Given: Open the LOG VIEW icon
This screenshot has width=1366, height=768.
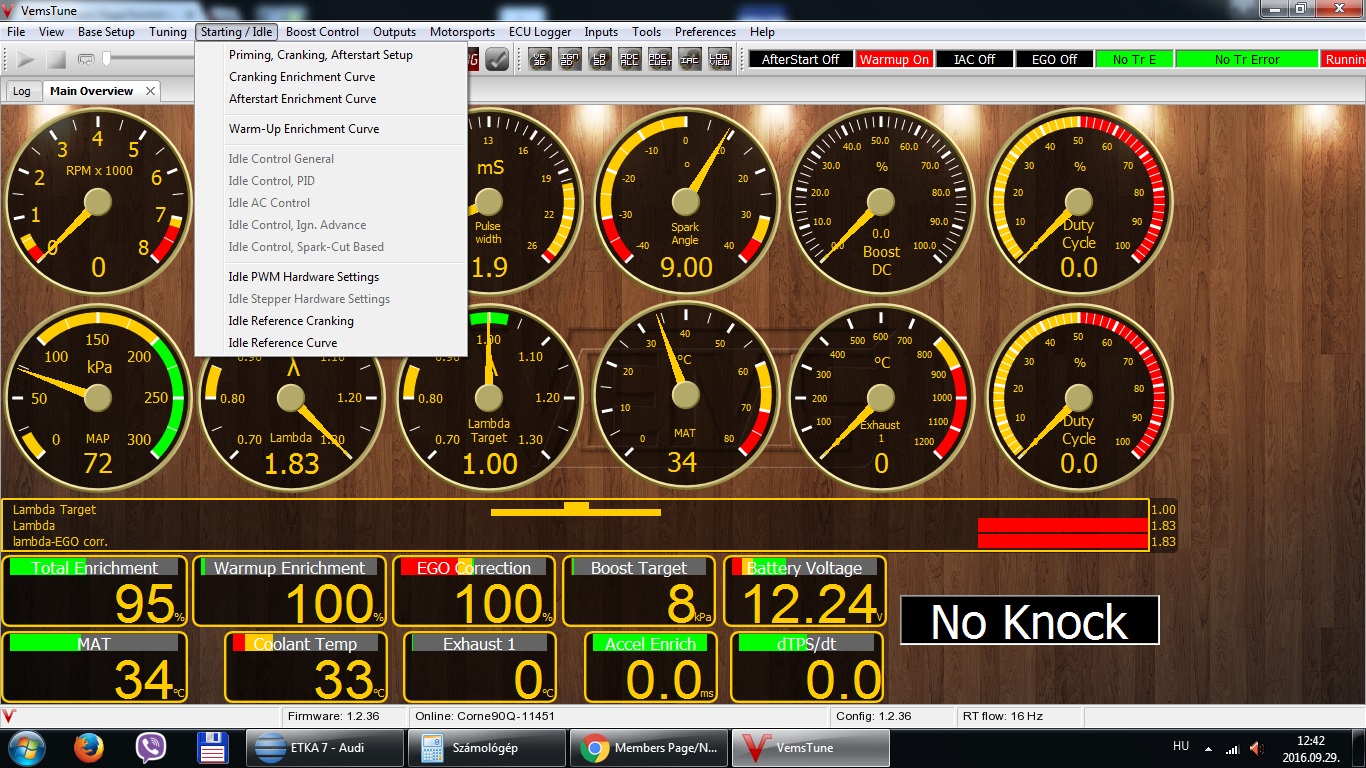Looking at the screenshot, I should pos(720,59).
